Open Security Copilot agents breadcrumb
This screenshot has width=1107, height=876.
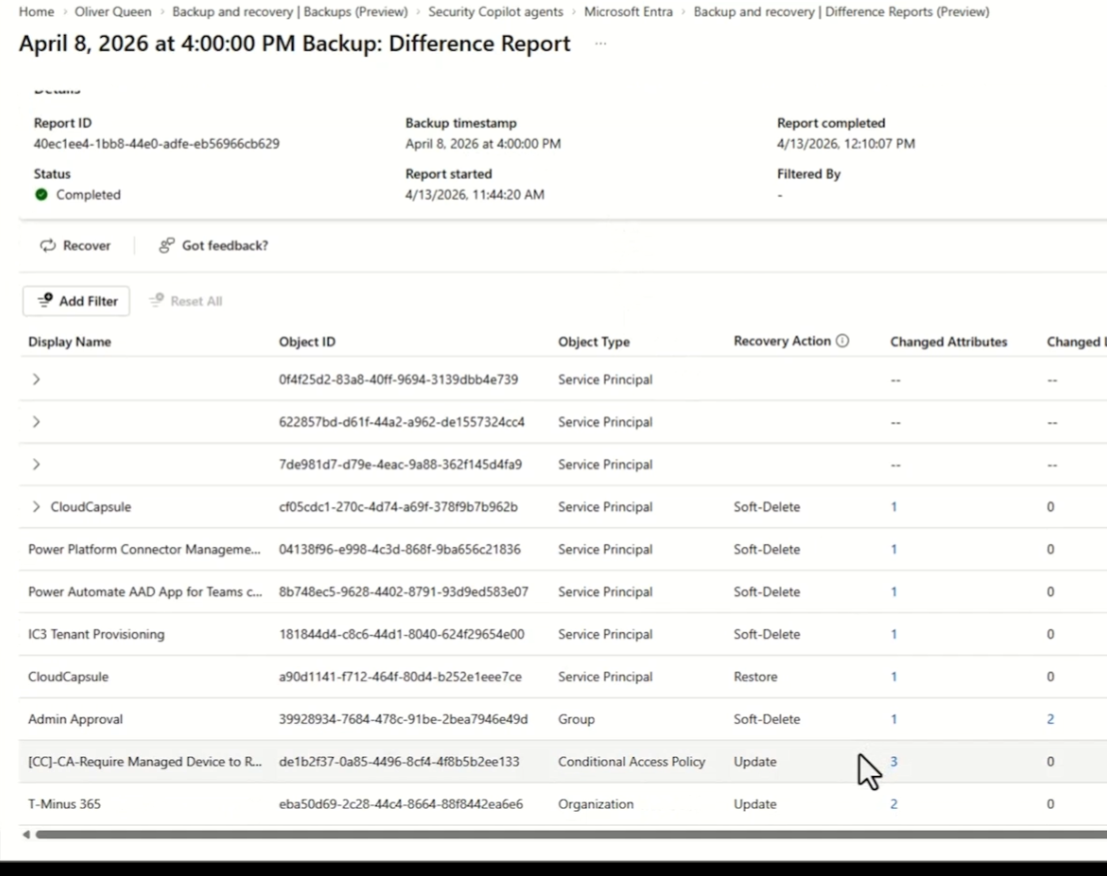pos(495,12)
